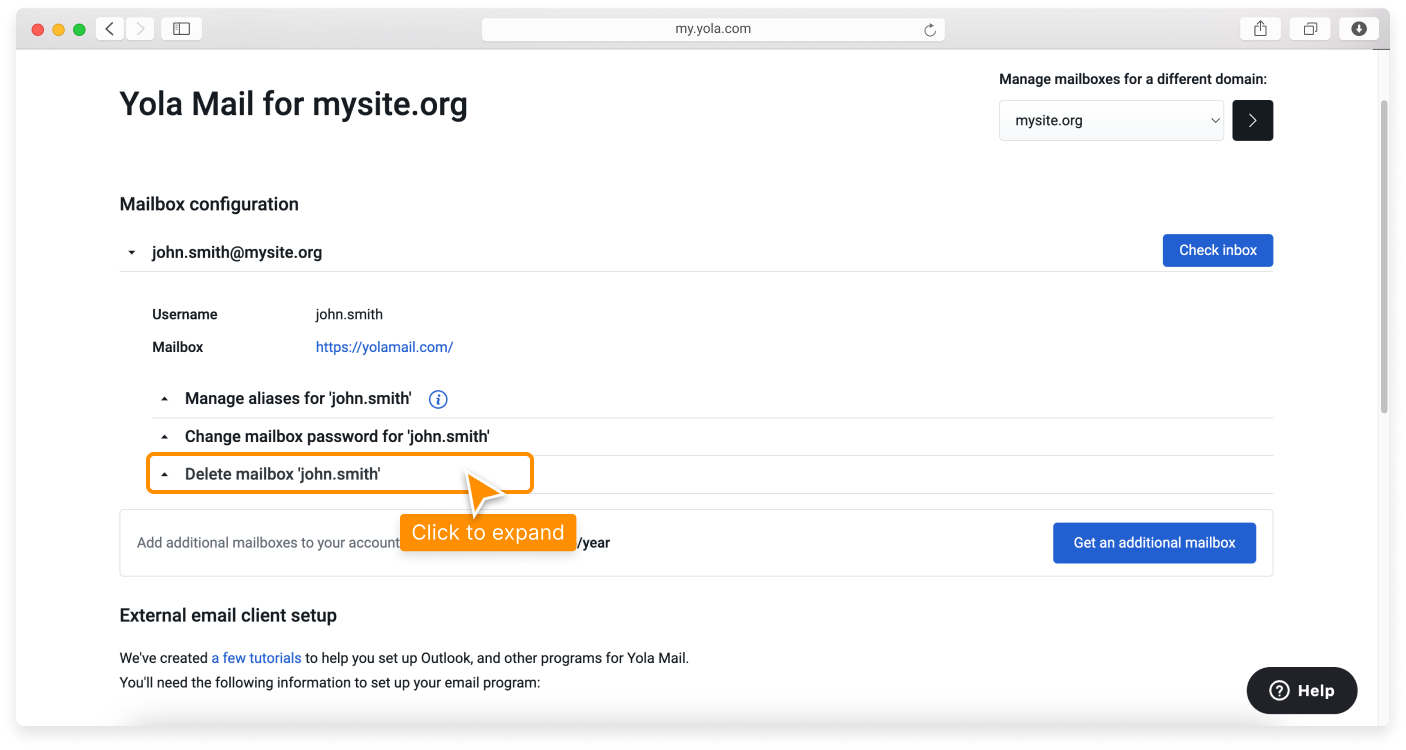1406x750 pixels.
Task: Expand the Delete mailbox 'john.smith' section
Action: [x=282, y=473]
